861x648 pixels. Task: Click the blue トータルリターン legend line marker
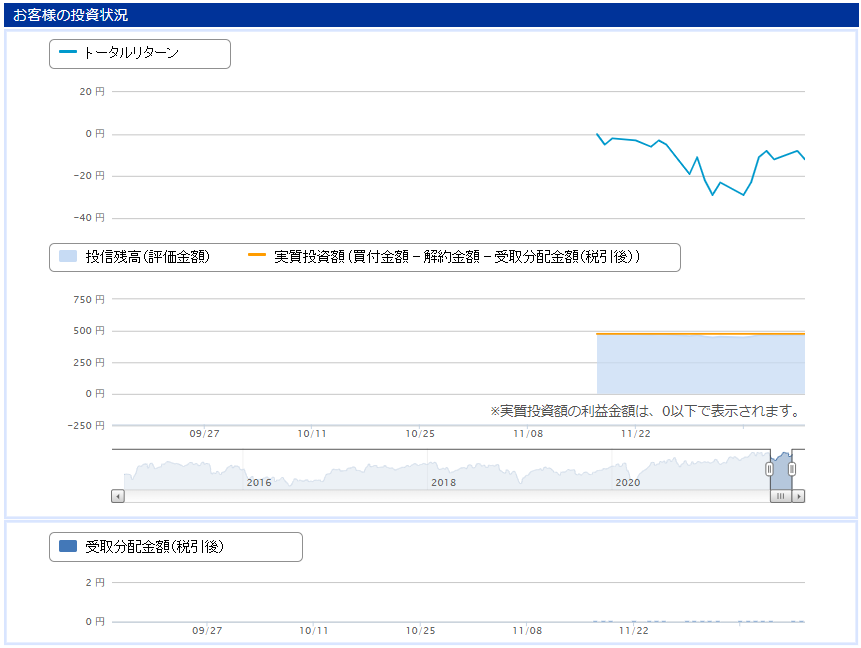click(68, 52)
